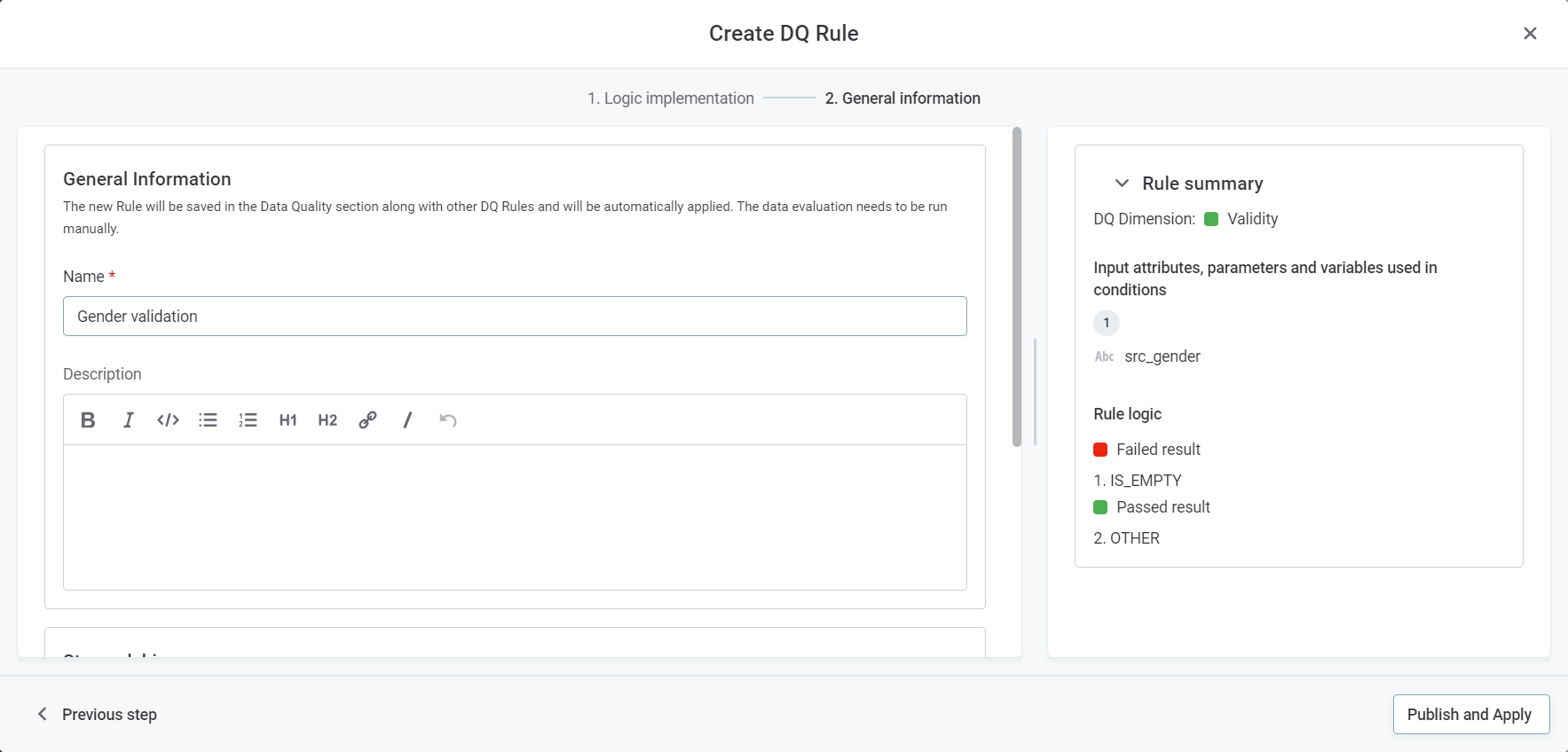1568x752 pixels.
Task: Return to Previous step
Action: coord(98,714)
